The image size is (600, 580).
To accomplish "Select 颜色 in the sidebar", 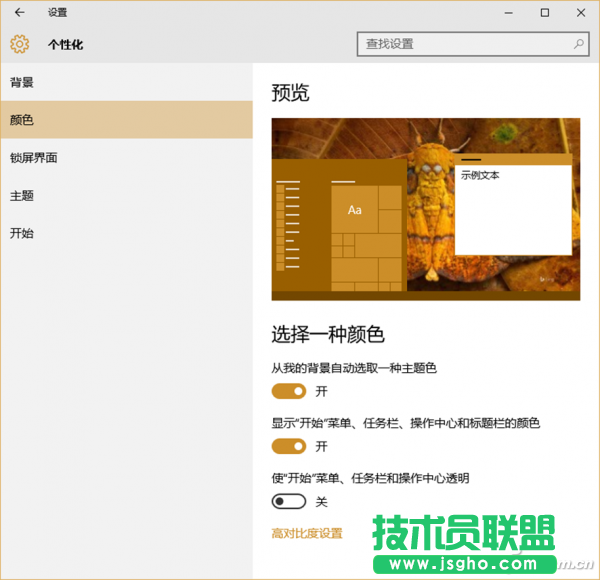I will pos(22,120).
